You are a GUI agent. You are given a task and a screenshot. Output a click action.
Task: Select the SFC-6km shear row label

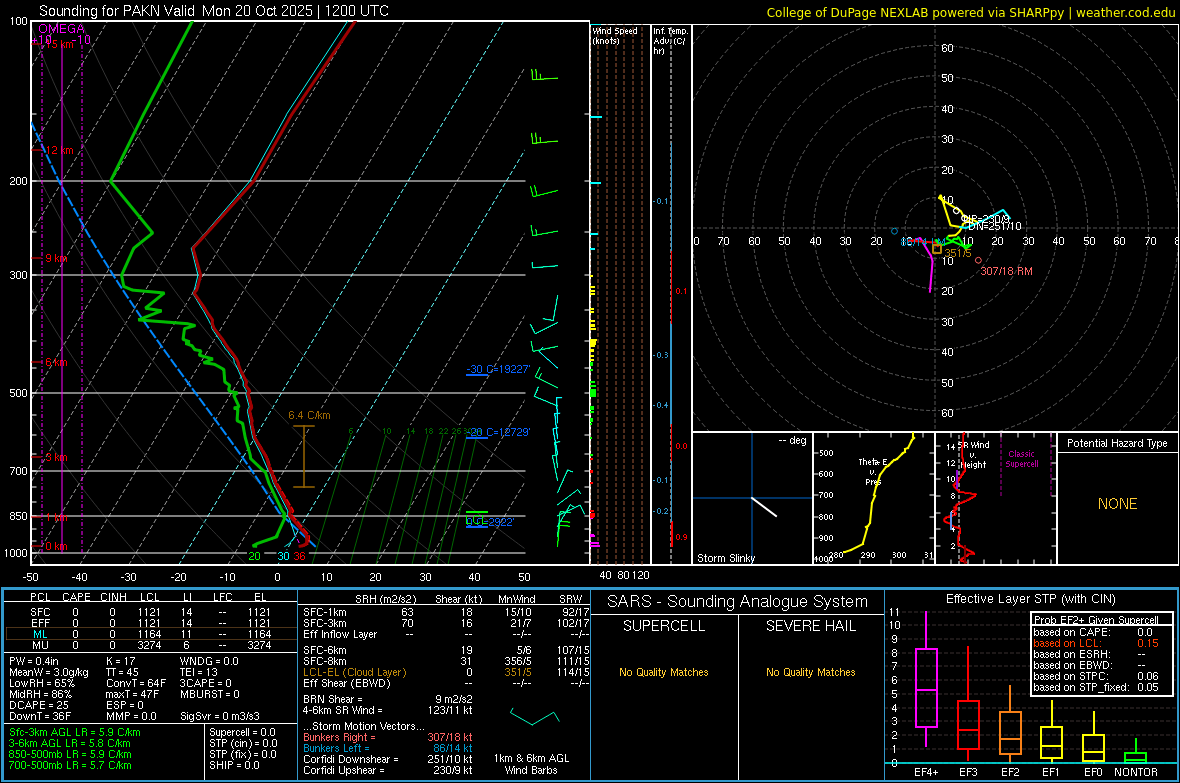click(325, 650)
